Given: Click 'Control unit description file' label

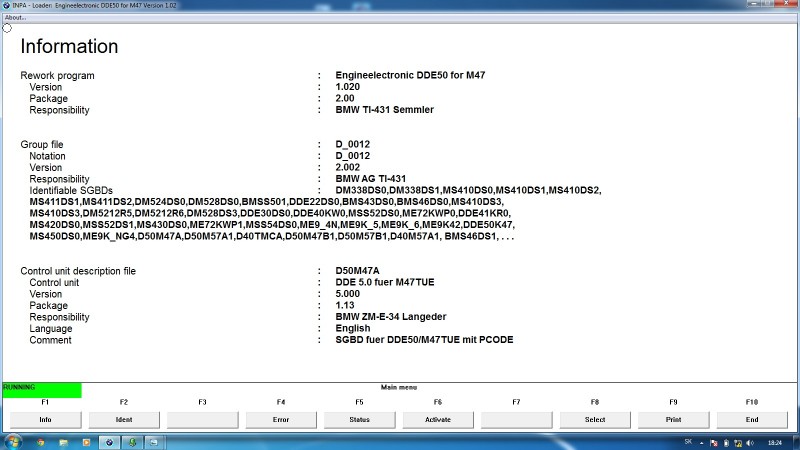Looking at the screenshot, I should pos(78,271).
